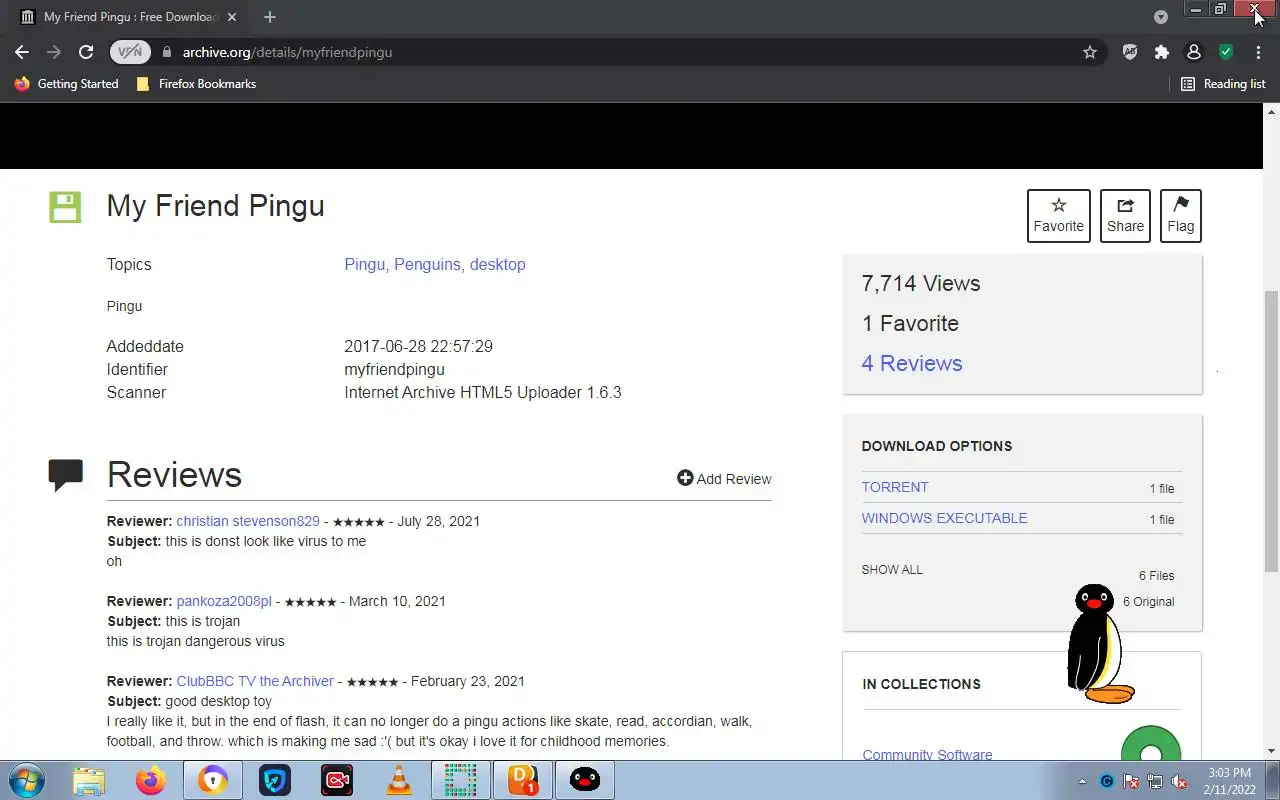This screenshot has height=800, width=1280.
Task: Switch to the Chrome taskbar button
Action: pyautogui.click(x=212, y=780)
